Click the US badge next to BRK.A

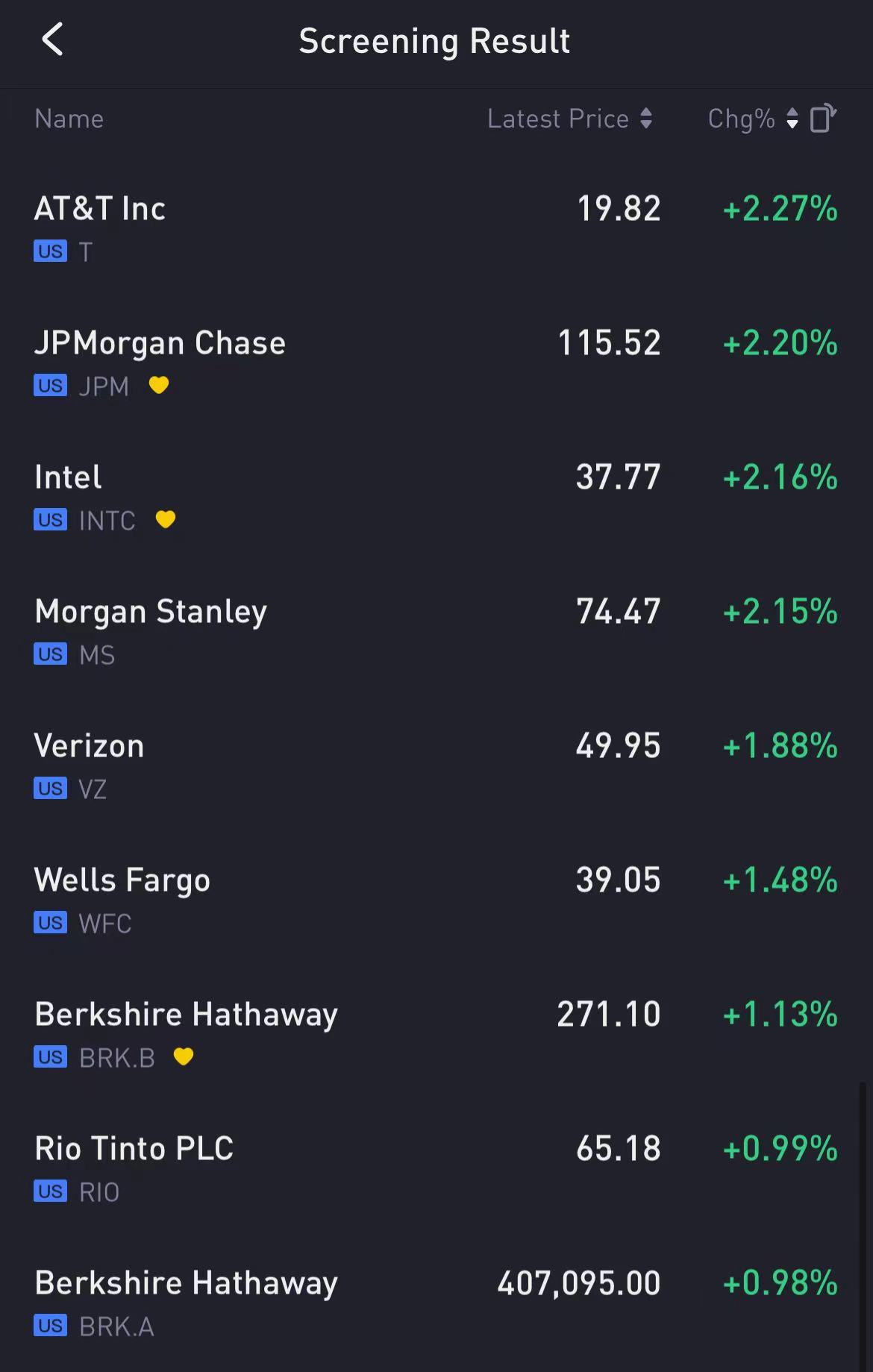point(50,1326)
